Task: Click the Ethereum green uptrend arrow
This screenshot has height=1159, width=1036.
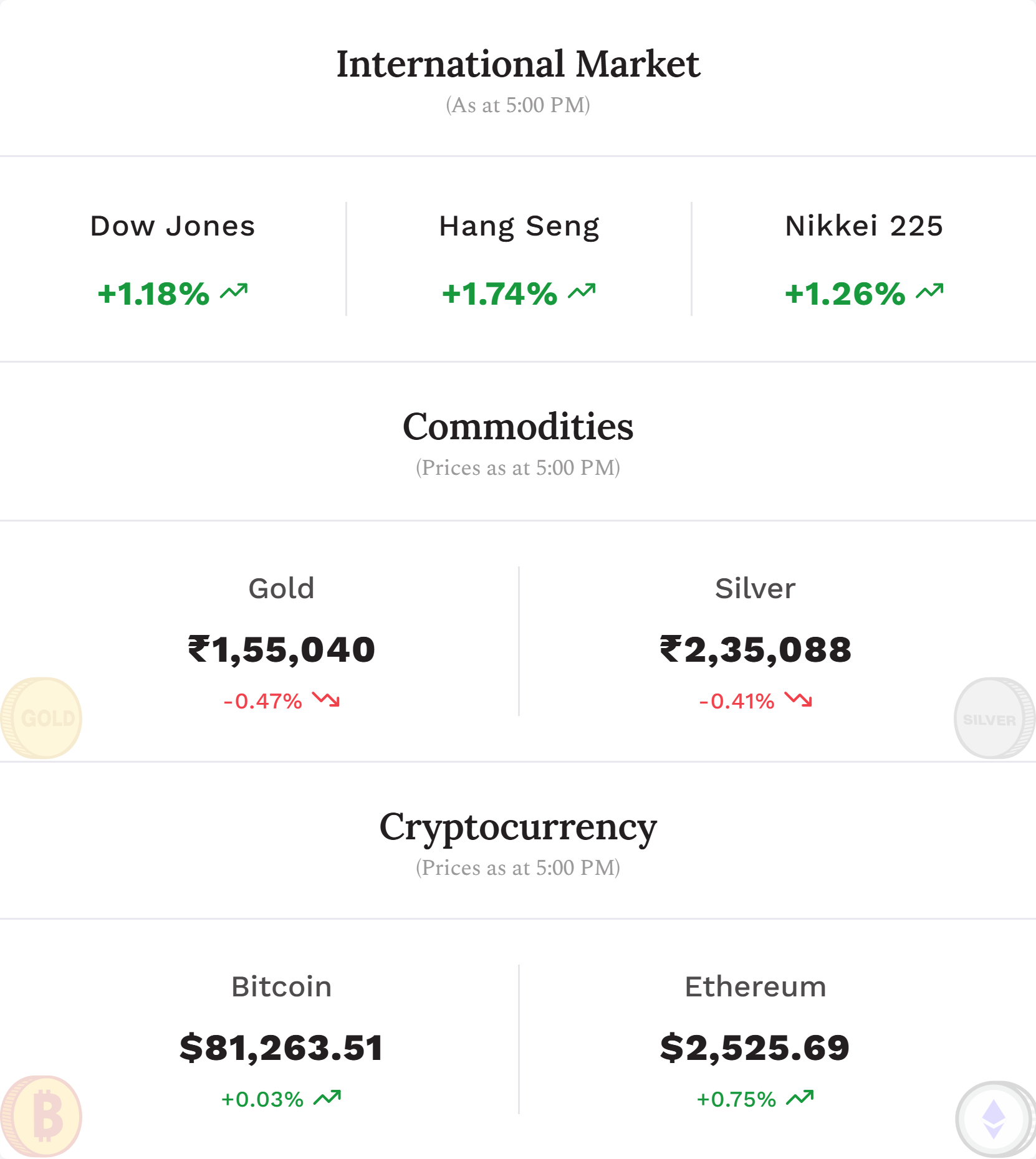Action: point(800,1098)
